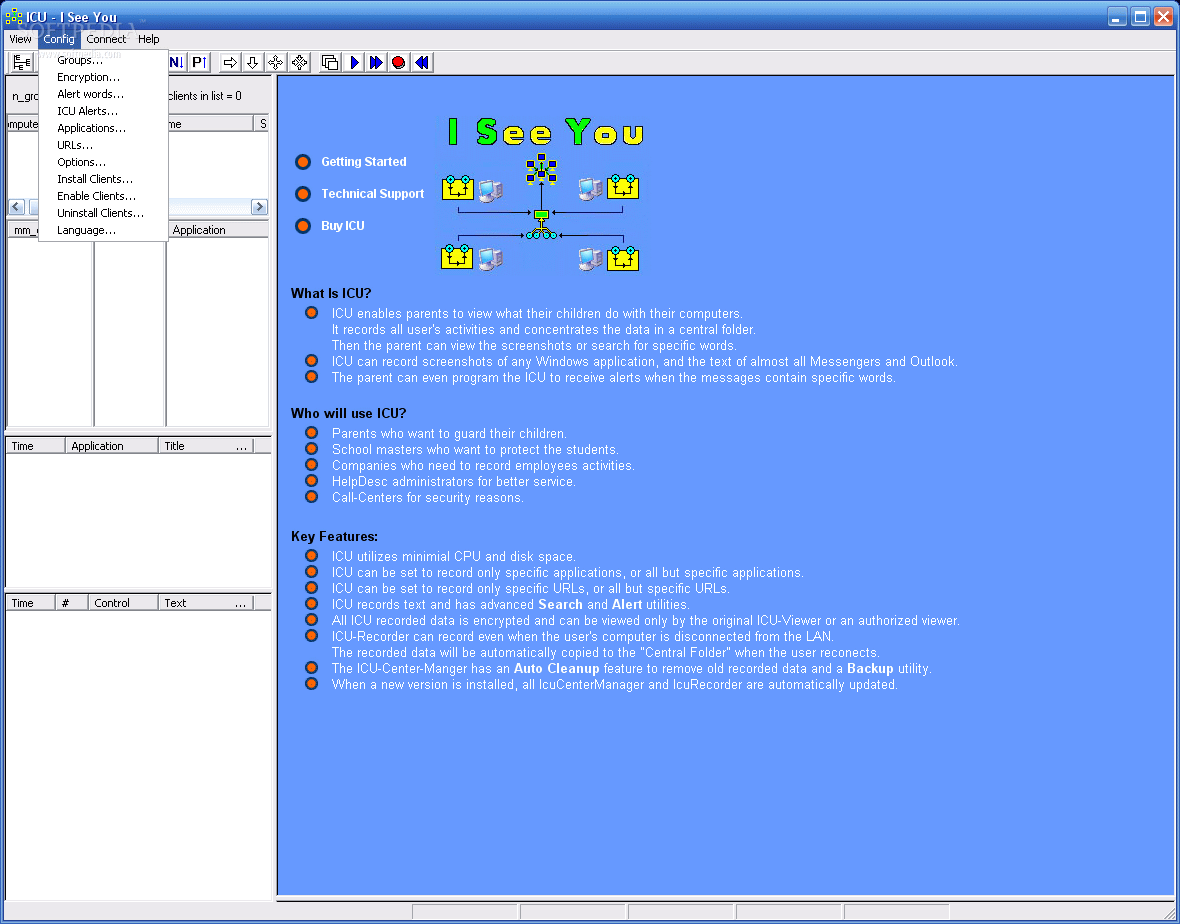Open the Connect menu
The image size is (1180, 924).
[106, 39]
